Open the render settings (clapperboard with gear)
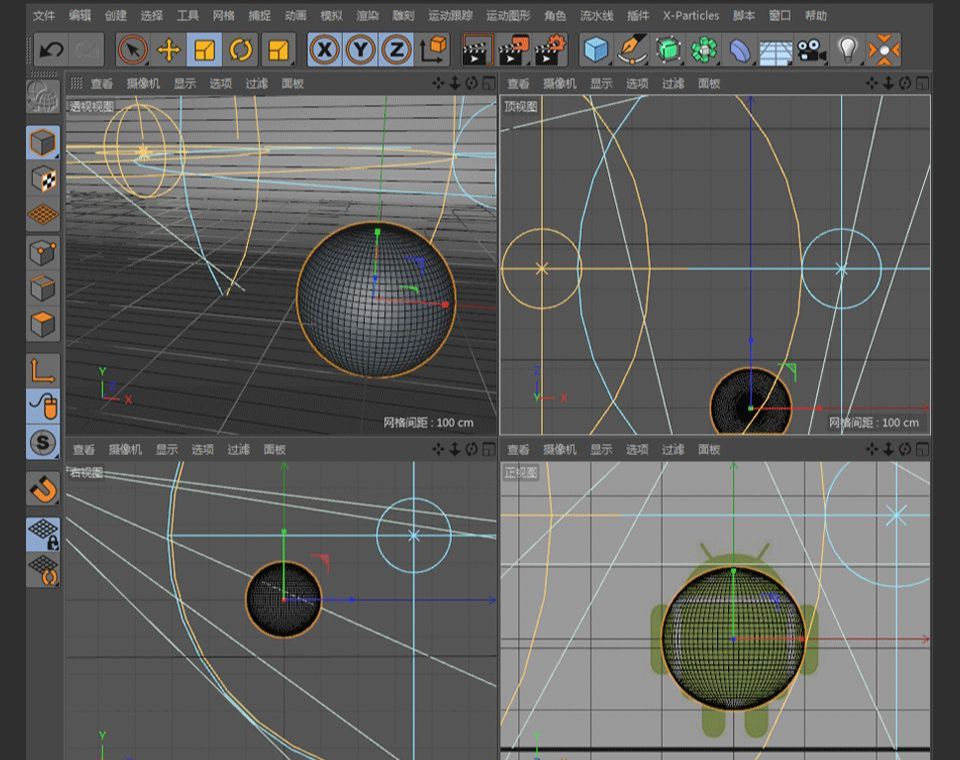 [x=550, y=50]
